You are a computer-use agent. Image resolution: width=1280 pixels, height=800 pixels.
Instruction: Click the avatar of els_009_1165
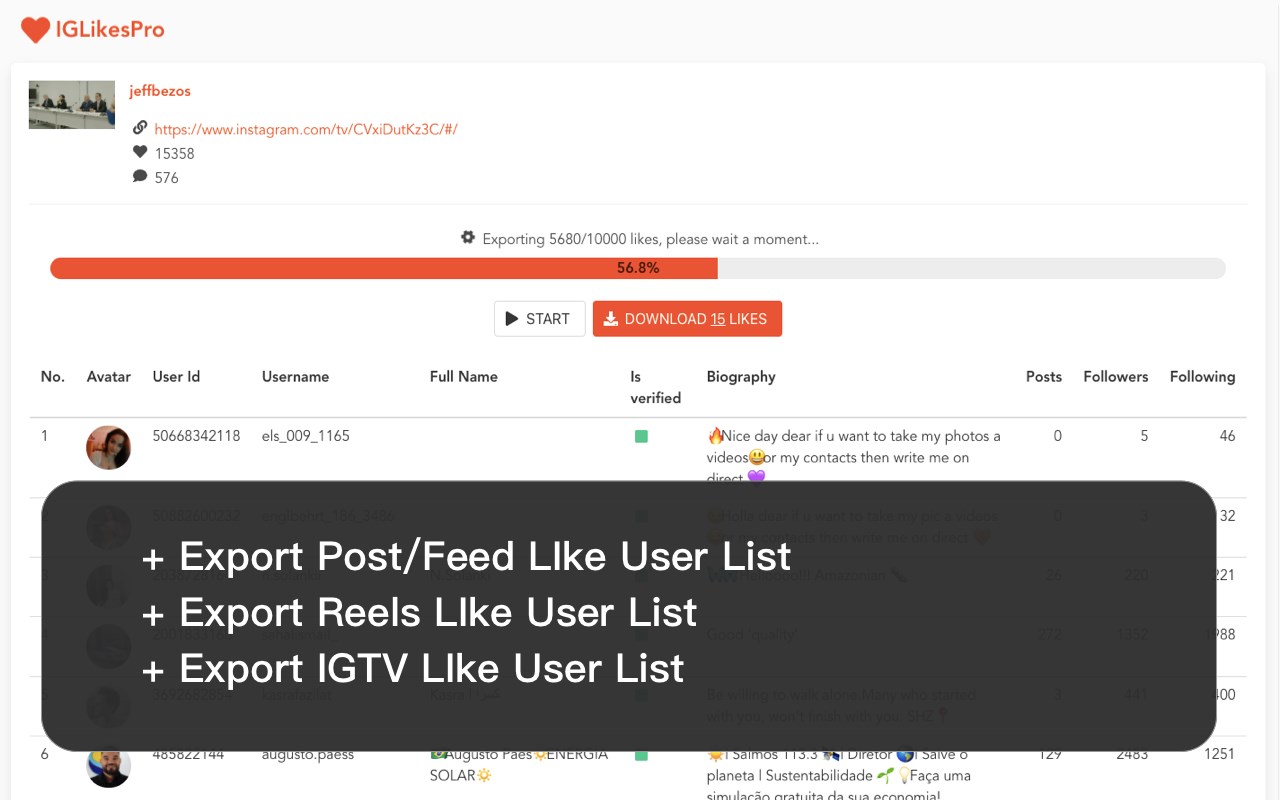click(109, 448)
